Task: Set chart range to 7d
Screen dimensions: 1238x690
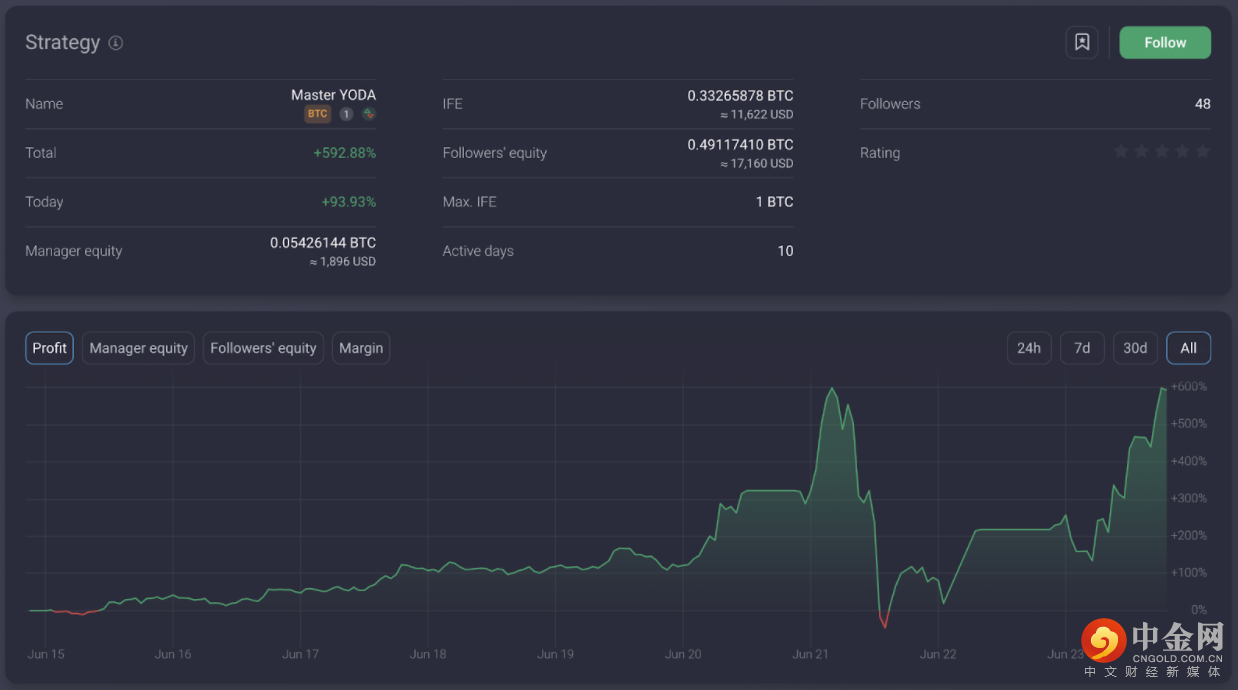Action: coord(1082,348)
